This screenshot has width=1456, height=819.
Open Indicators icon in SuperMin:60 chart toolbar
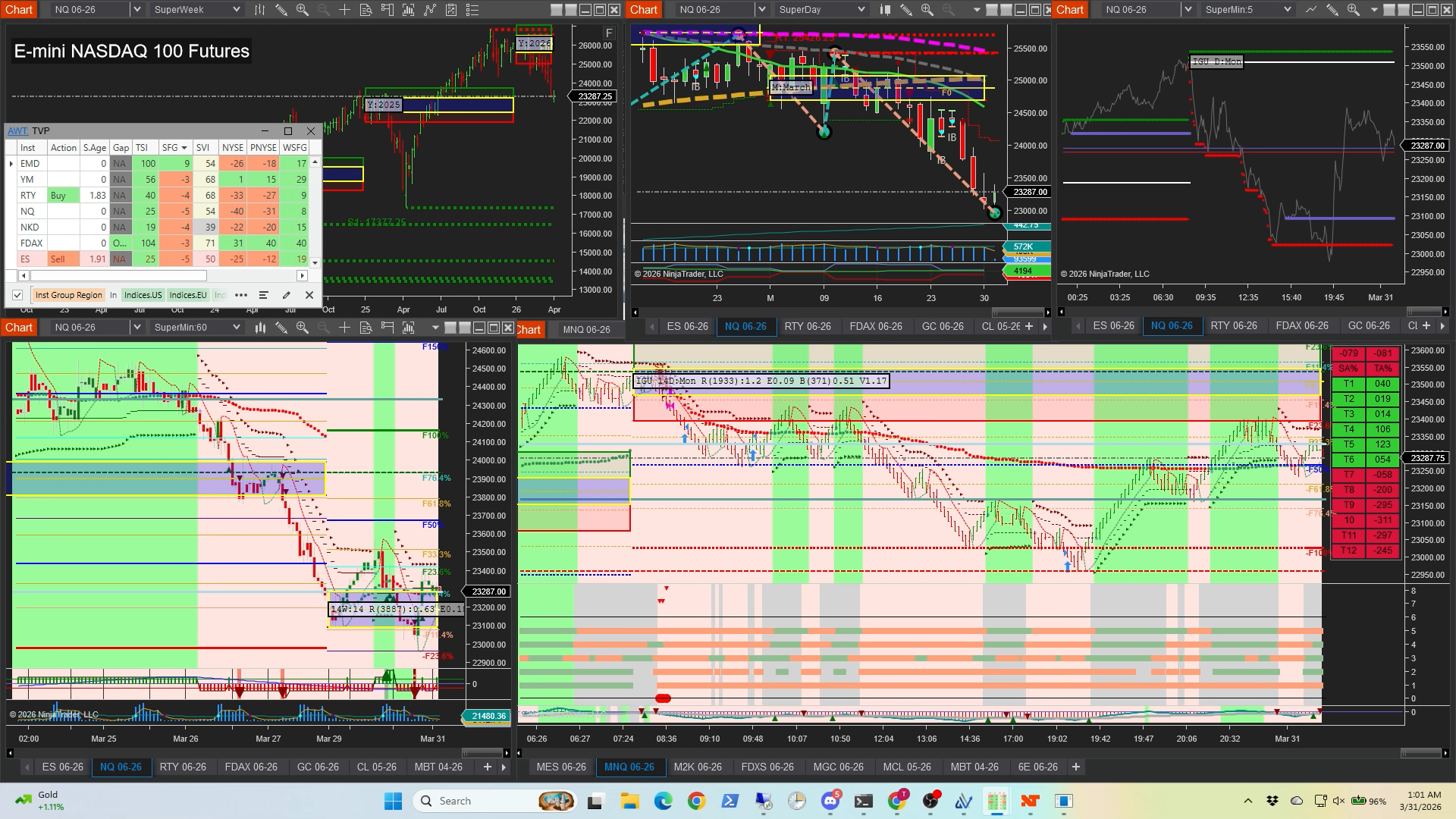[x=409, y=328]
